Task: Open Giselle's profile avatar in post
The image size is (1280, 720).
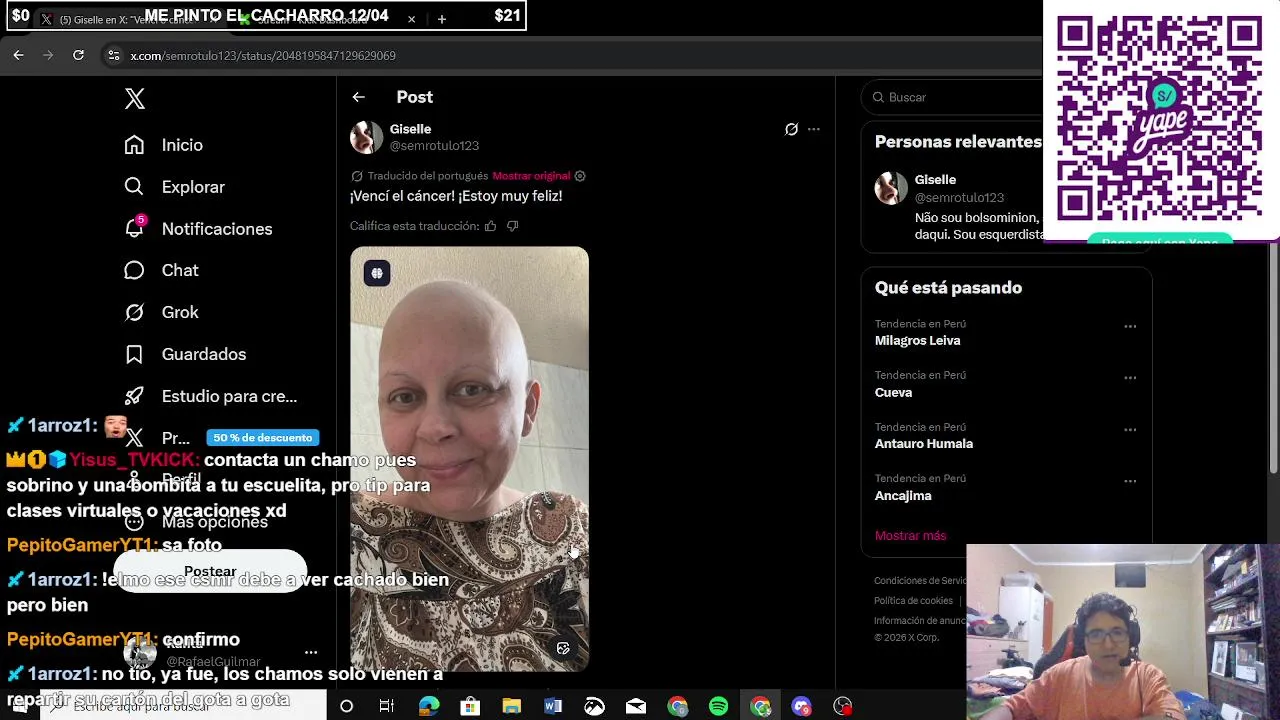Action: 366,137
